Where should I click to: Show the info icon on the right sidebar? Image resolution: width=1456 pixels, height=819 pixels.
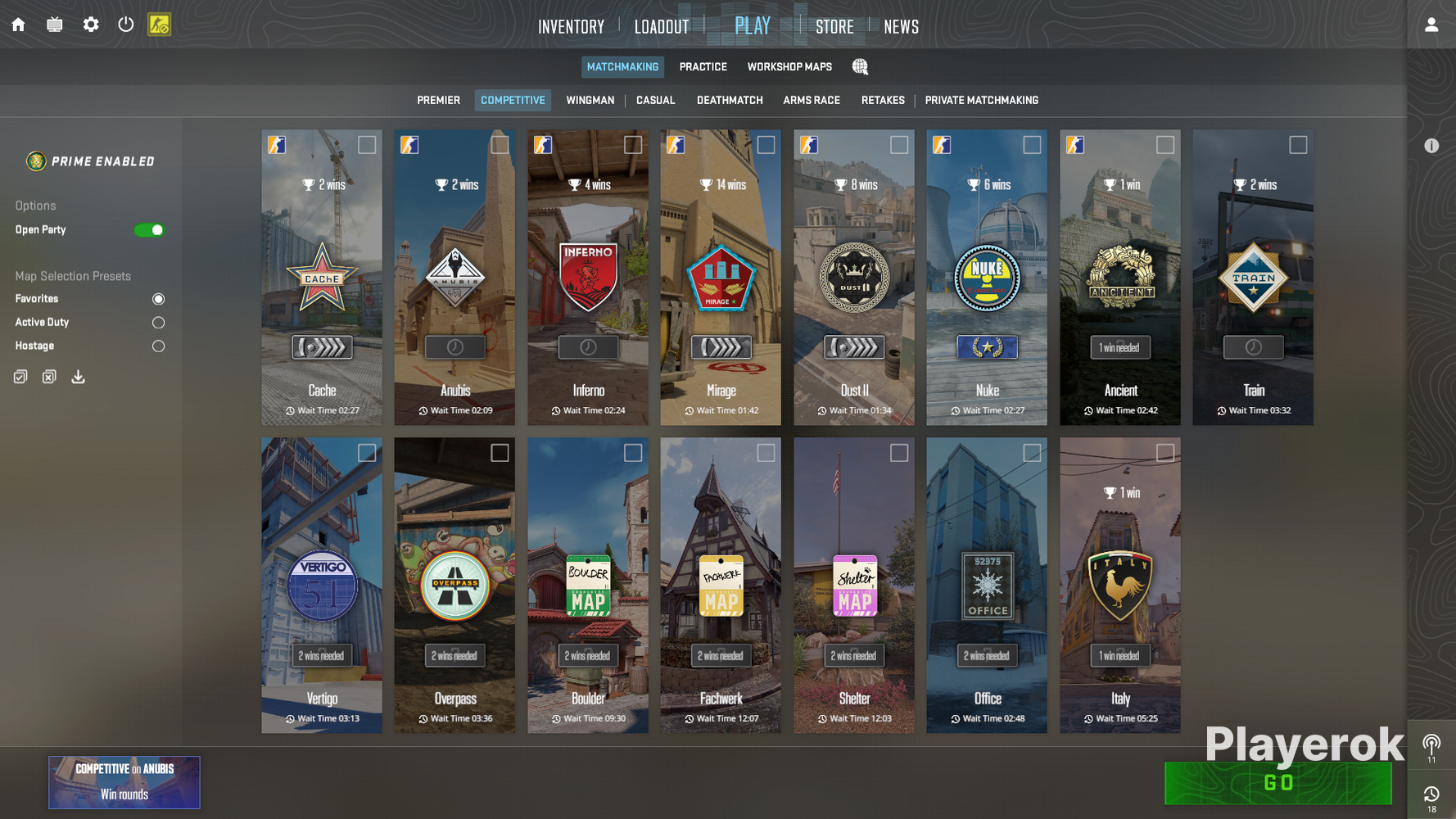(x=1431, y=146)
